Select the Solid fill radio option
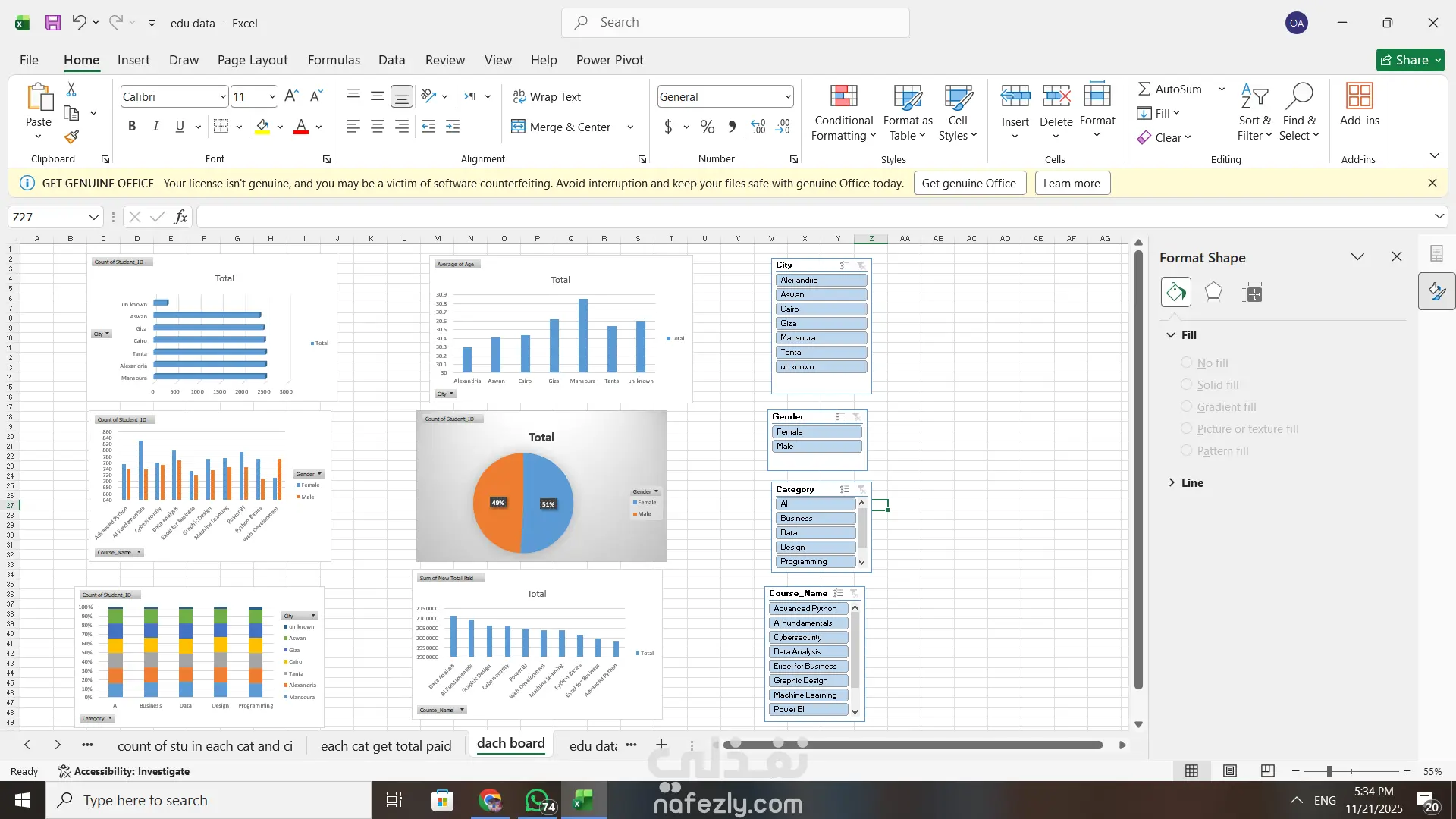This screenshot has height=819, width=1456. (x=1186, y=384)
